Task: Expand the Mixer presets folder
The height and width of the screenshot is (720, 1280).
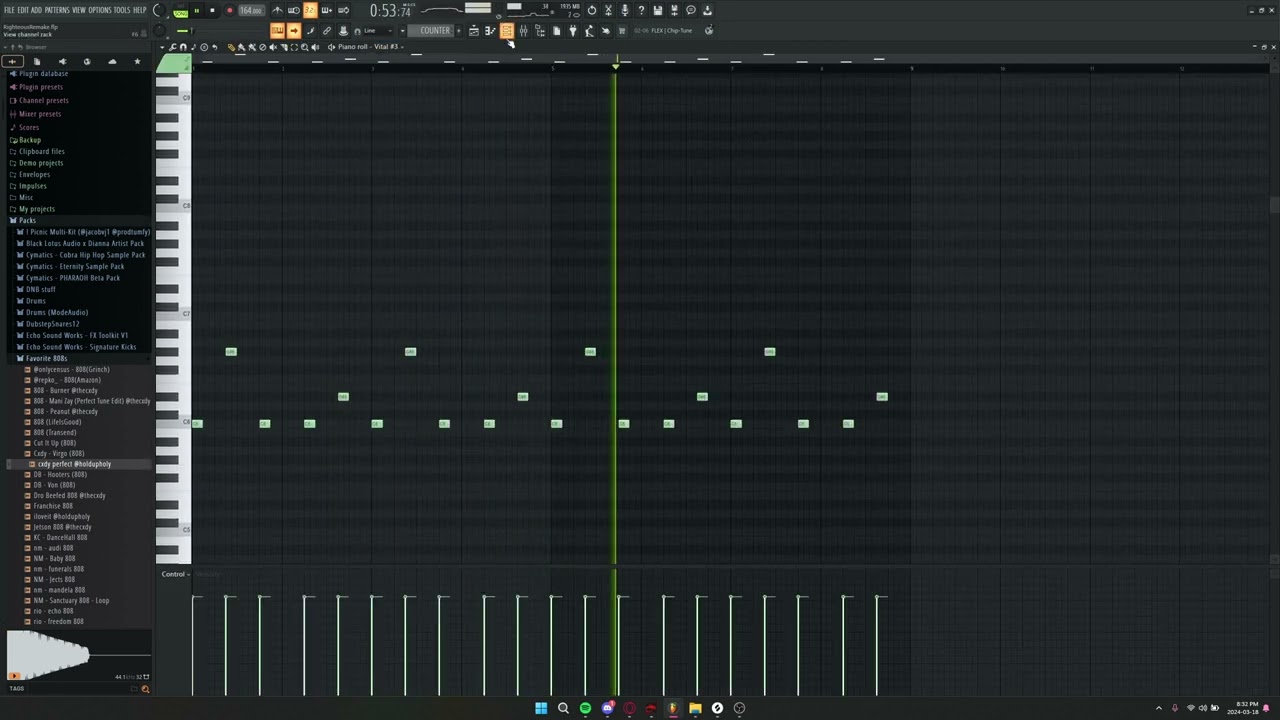Action: (39, 113)
